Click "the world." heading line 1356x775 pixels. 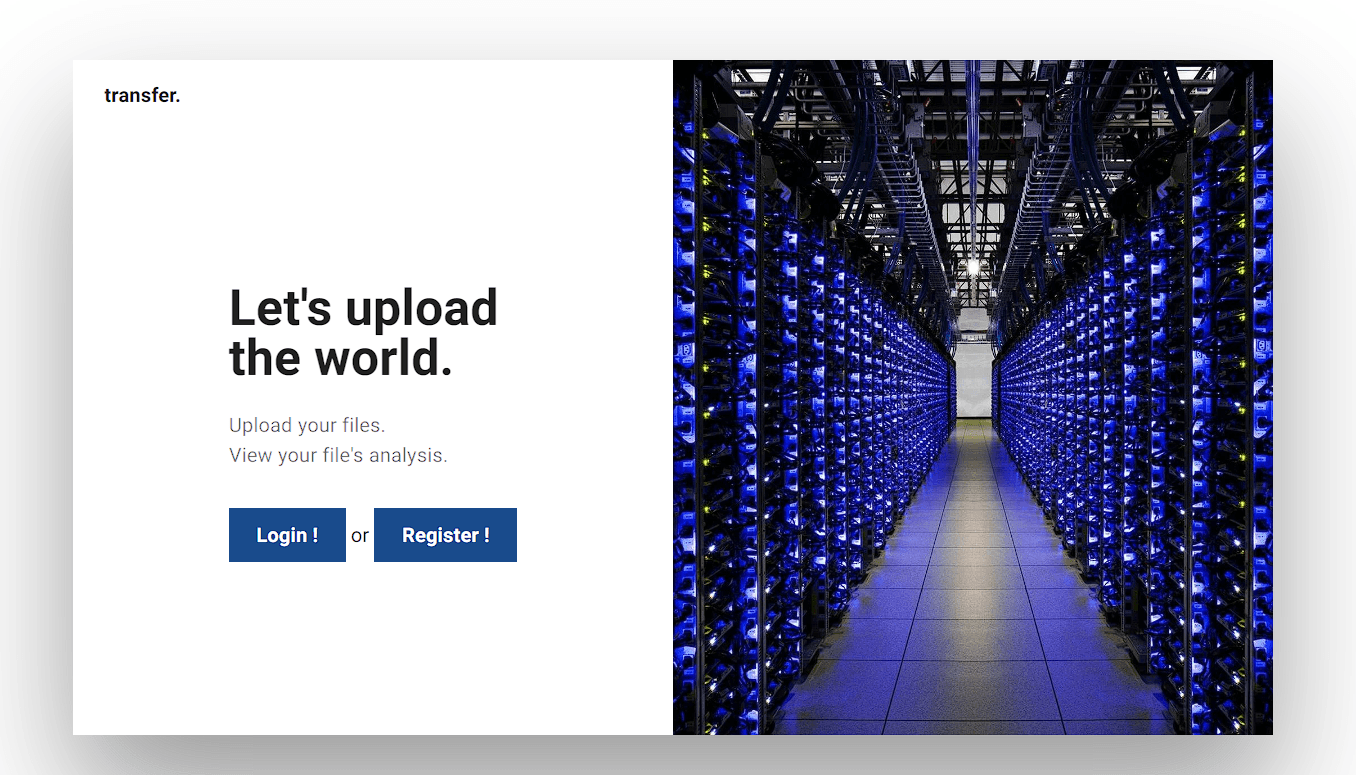(x=340, y=358)
